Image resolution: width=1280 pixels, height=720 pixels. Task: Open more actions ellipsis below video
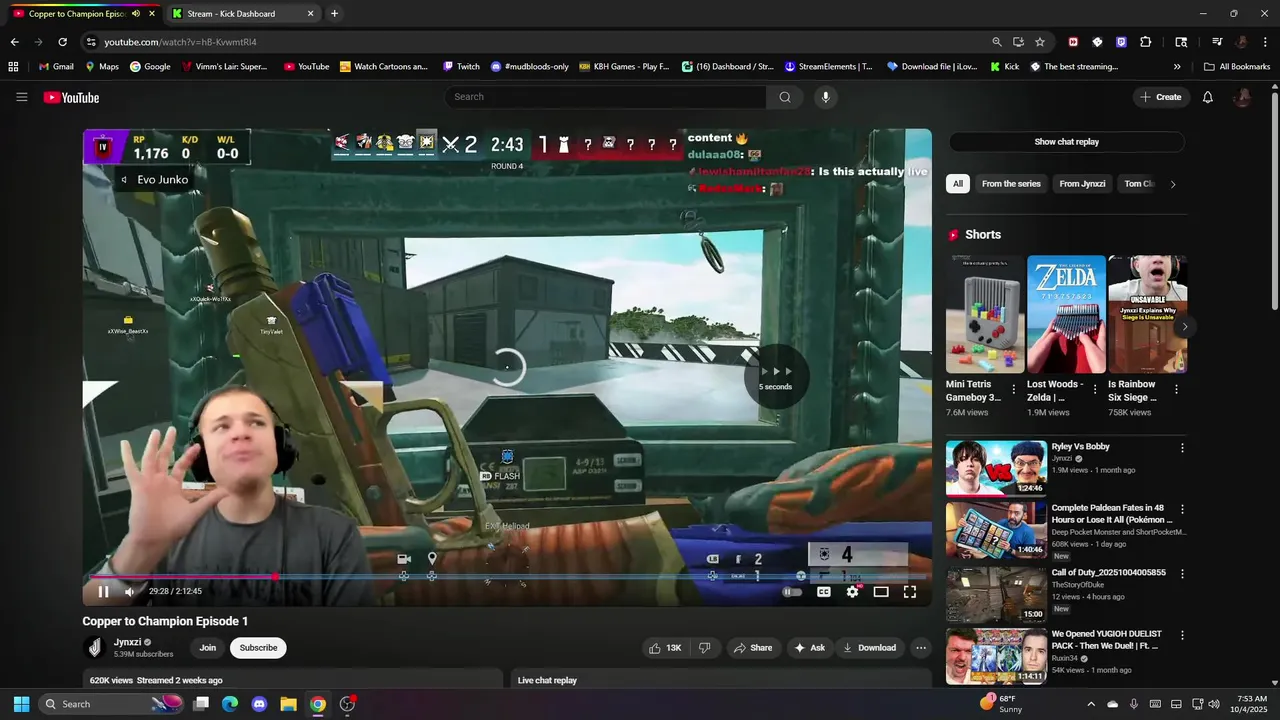point(921,648)
